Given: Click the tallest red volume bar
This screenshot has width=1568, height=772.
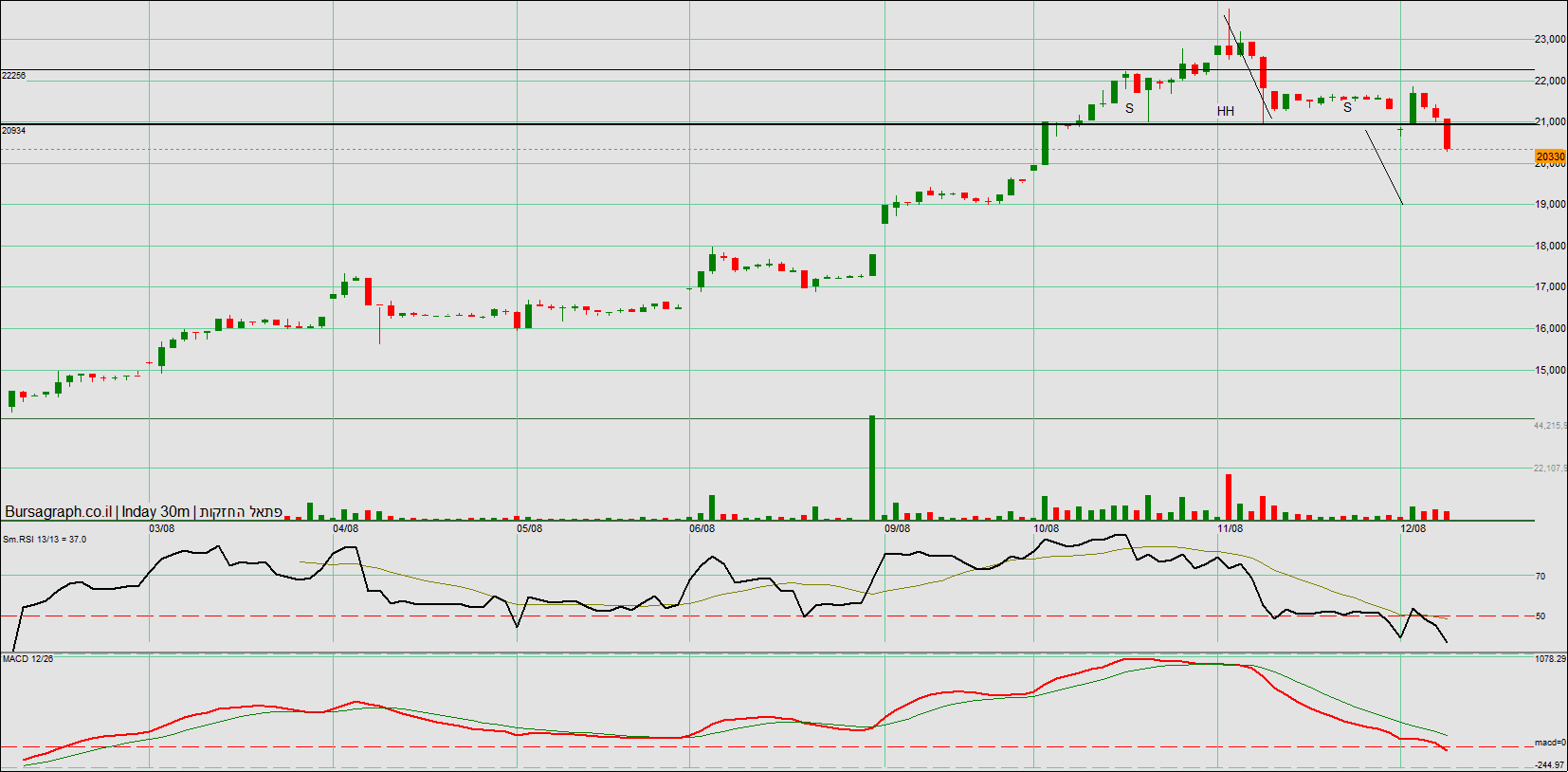Looking at the screenshot, I should (x=1229, y=497).
